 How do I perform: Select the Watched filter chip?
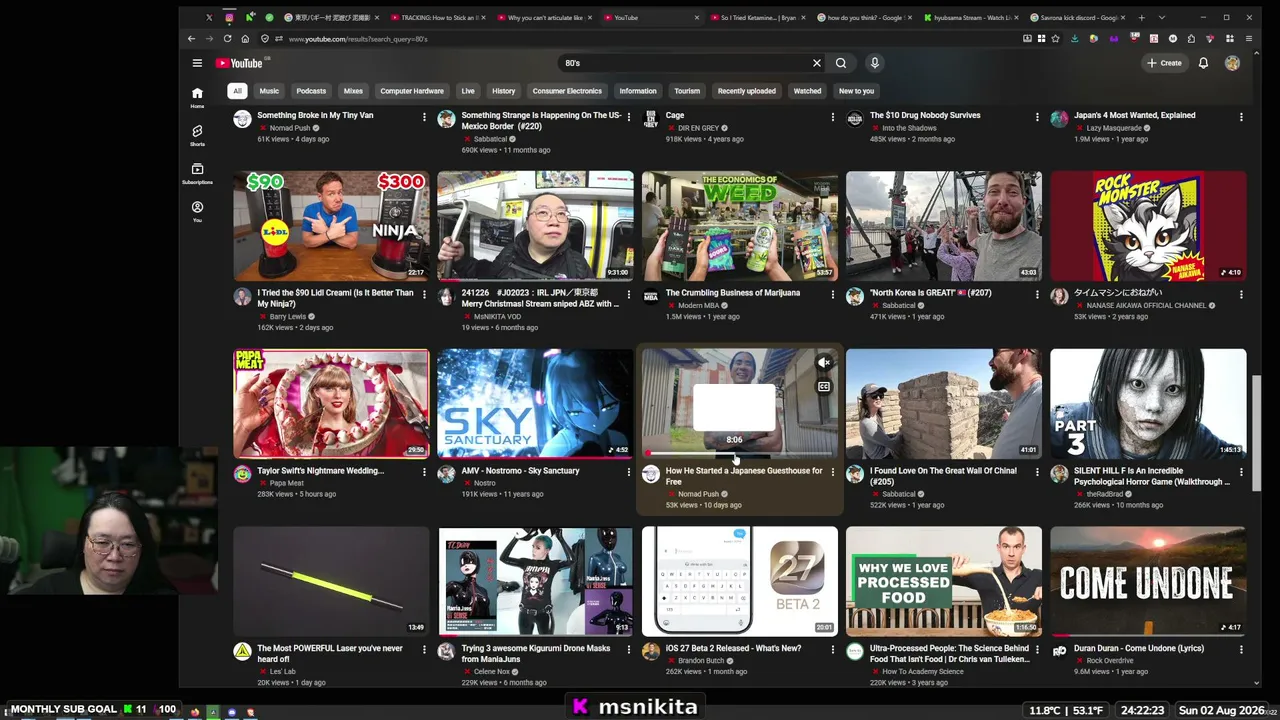point(807,91)
